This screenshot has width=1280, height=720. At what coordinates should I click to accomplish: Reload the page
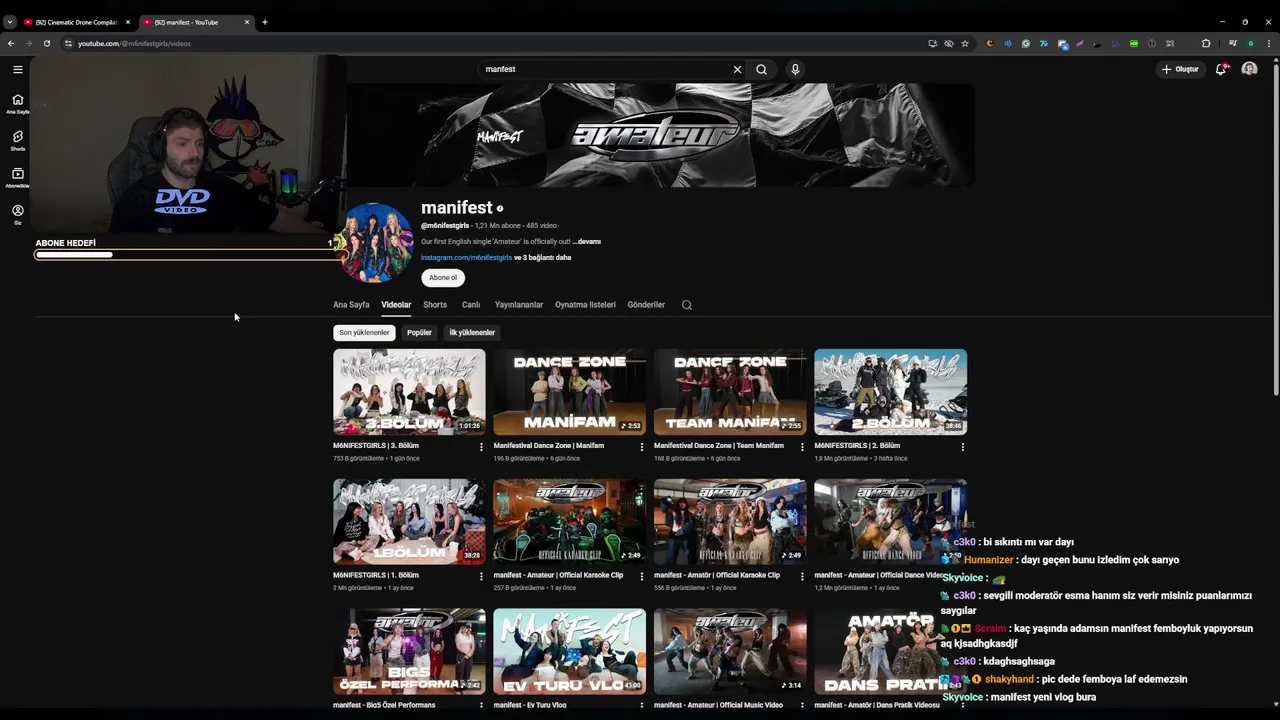(x=46, y=43)
